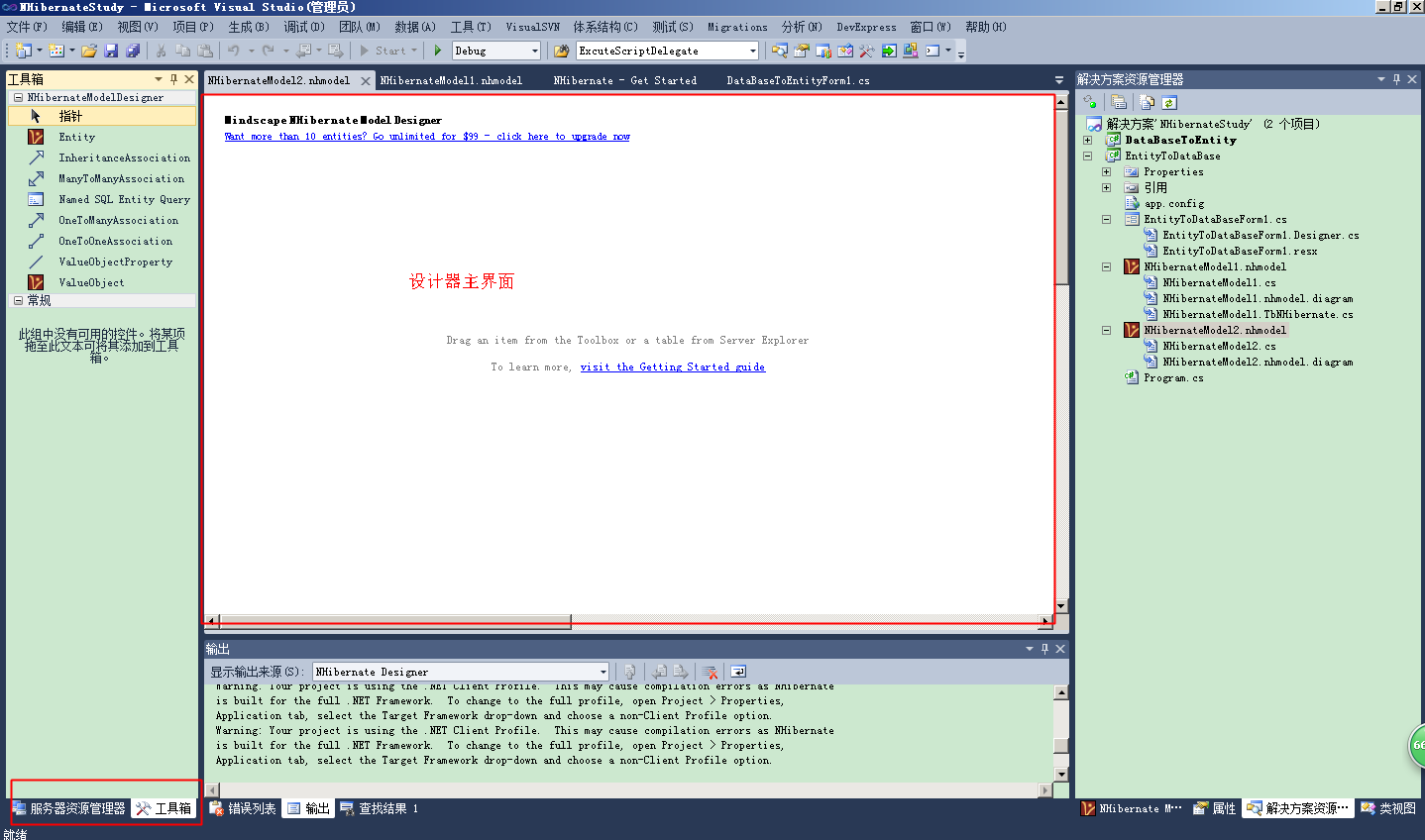Open the active documents list dropdown arrow

[1058, 80]
